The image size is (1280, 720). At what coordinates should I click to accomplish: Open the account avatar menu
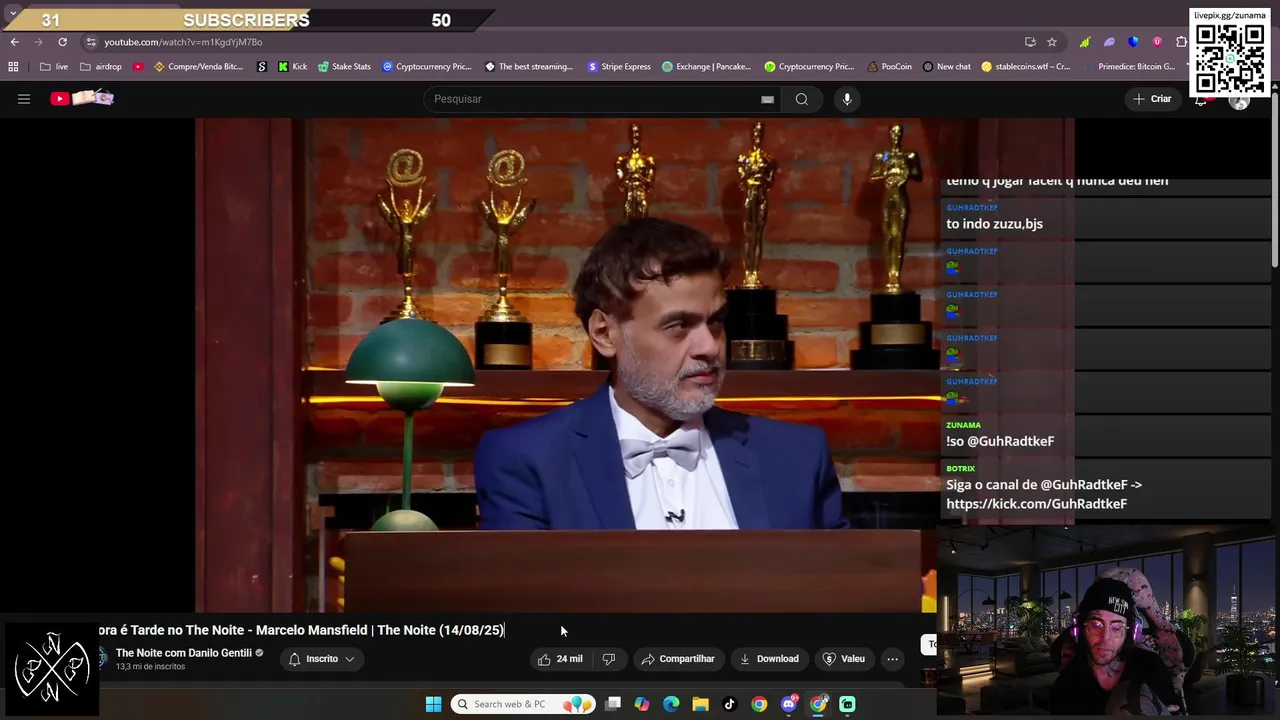click(1239, 99)
